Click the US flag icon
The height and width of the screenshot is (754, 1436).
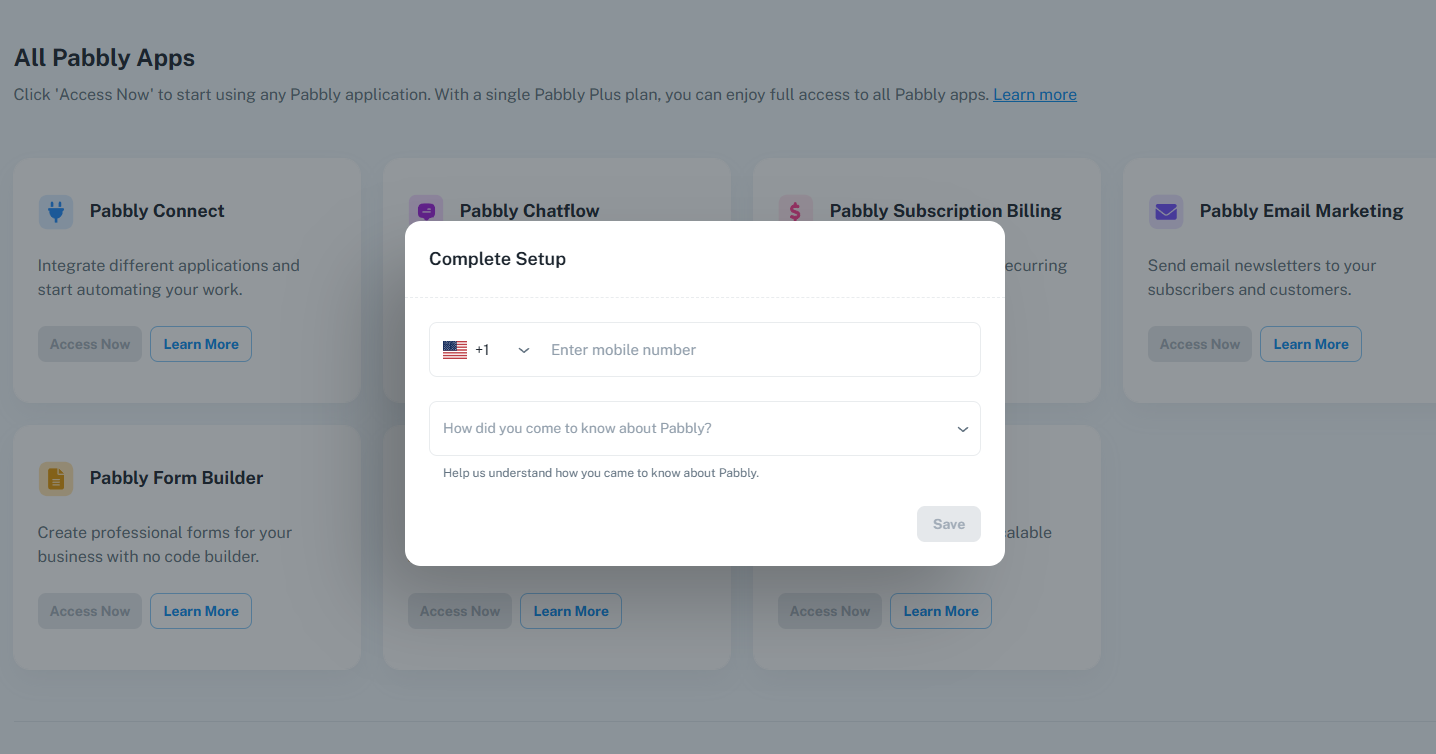coord(455,350)
